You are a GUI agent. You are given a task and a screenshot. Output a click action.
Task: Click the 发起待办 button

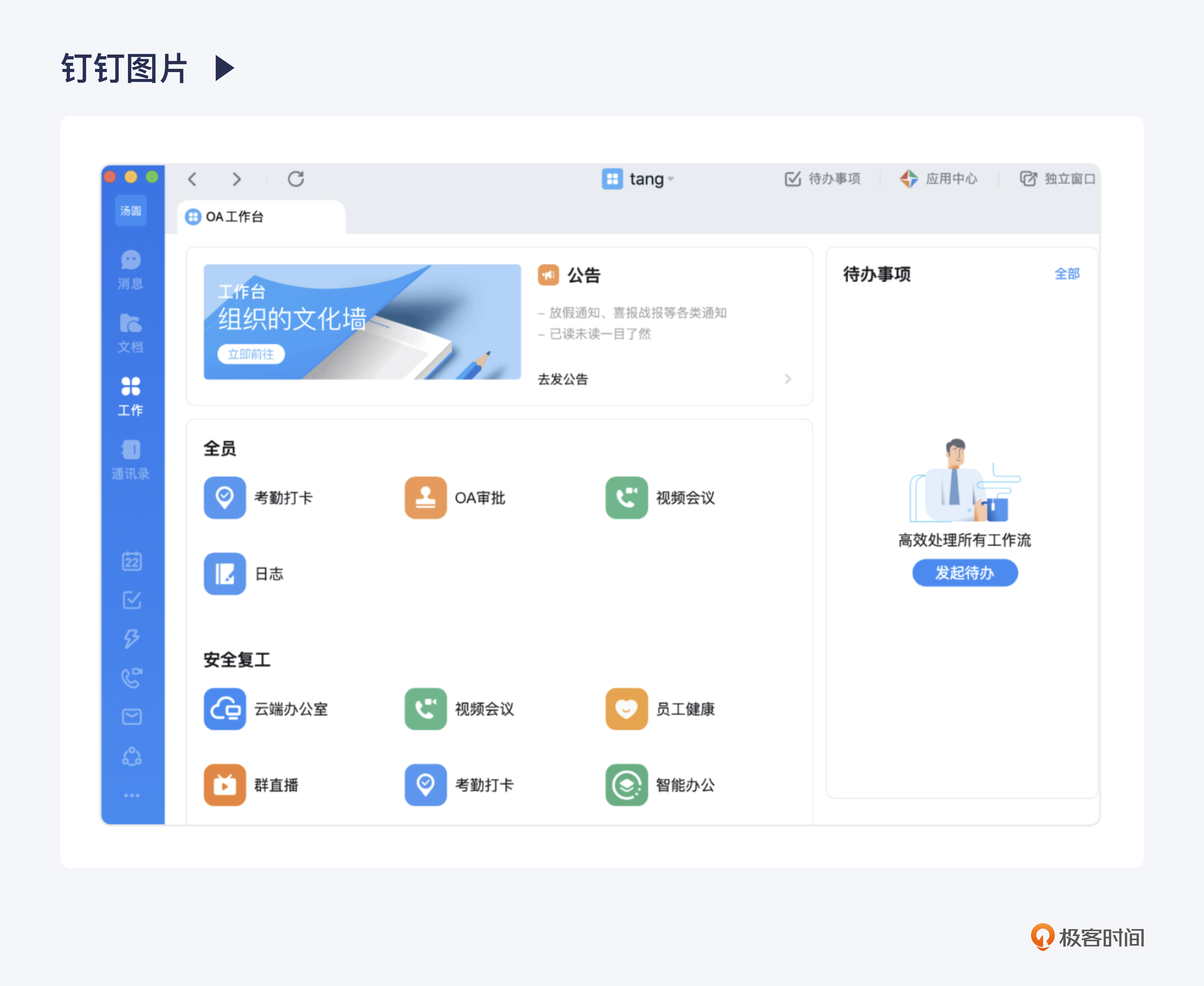click(x=965, y=573)
